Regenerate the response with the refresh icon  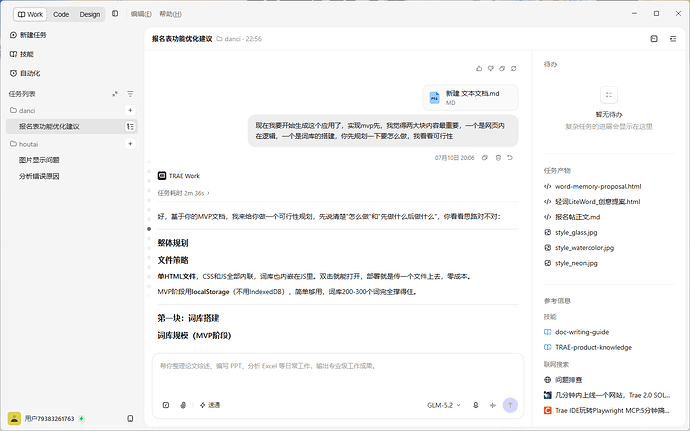coord(514,68)
